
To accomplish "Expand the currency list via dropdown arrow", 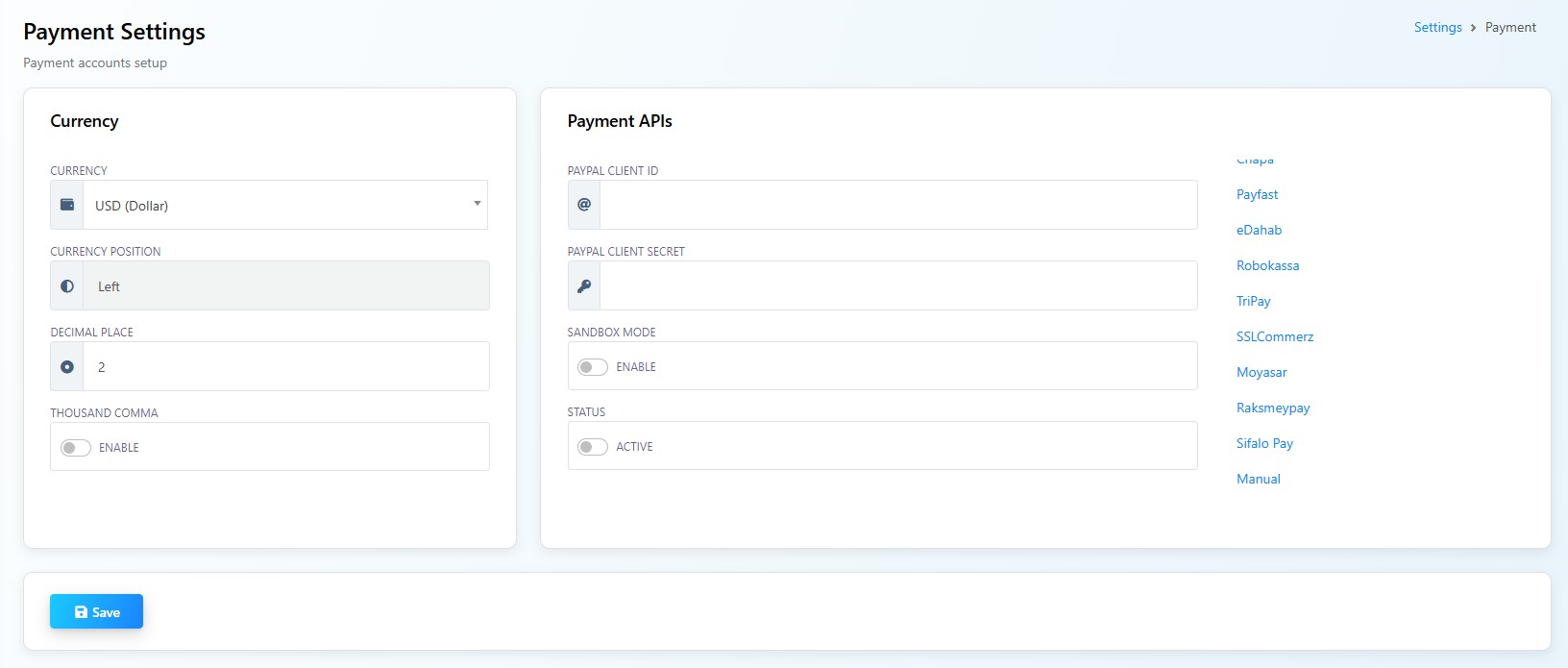I will click(x=477, y=204).
